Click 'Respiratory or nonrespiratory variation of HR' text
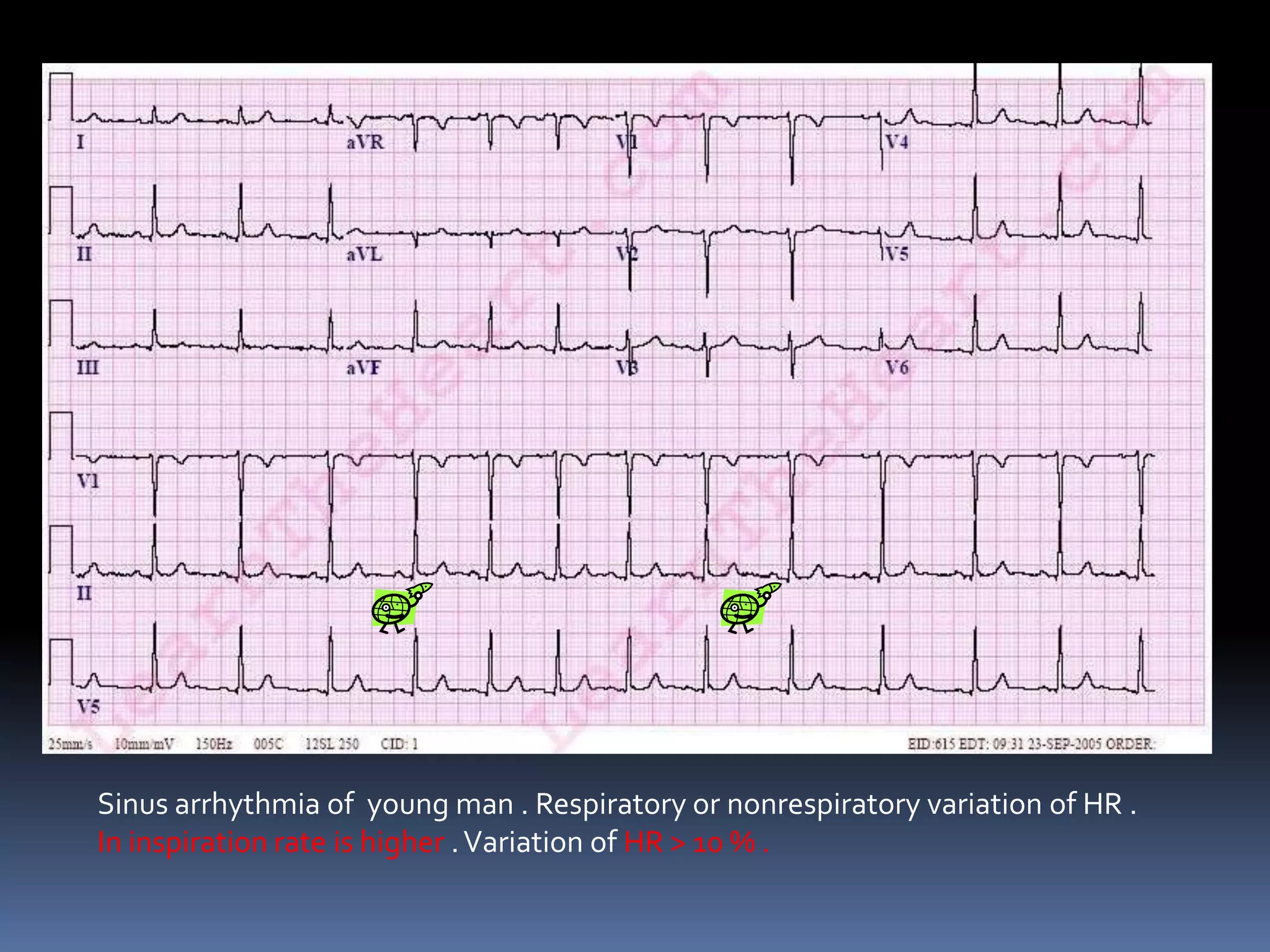The height and width of the screenshot is (952, 1270). (829, 804)
